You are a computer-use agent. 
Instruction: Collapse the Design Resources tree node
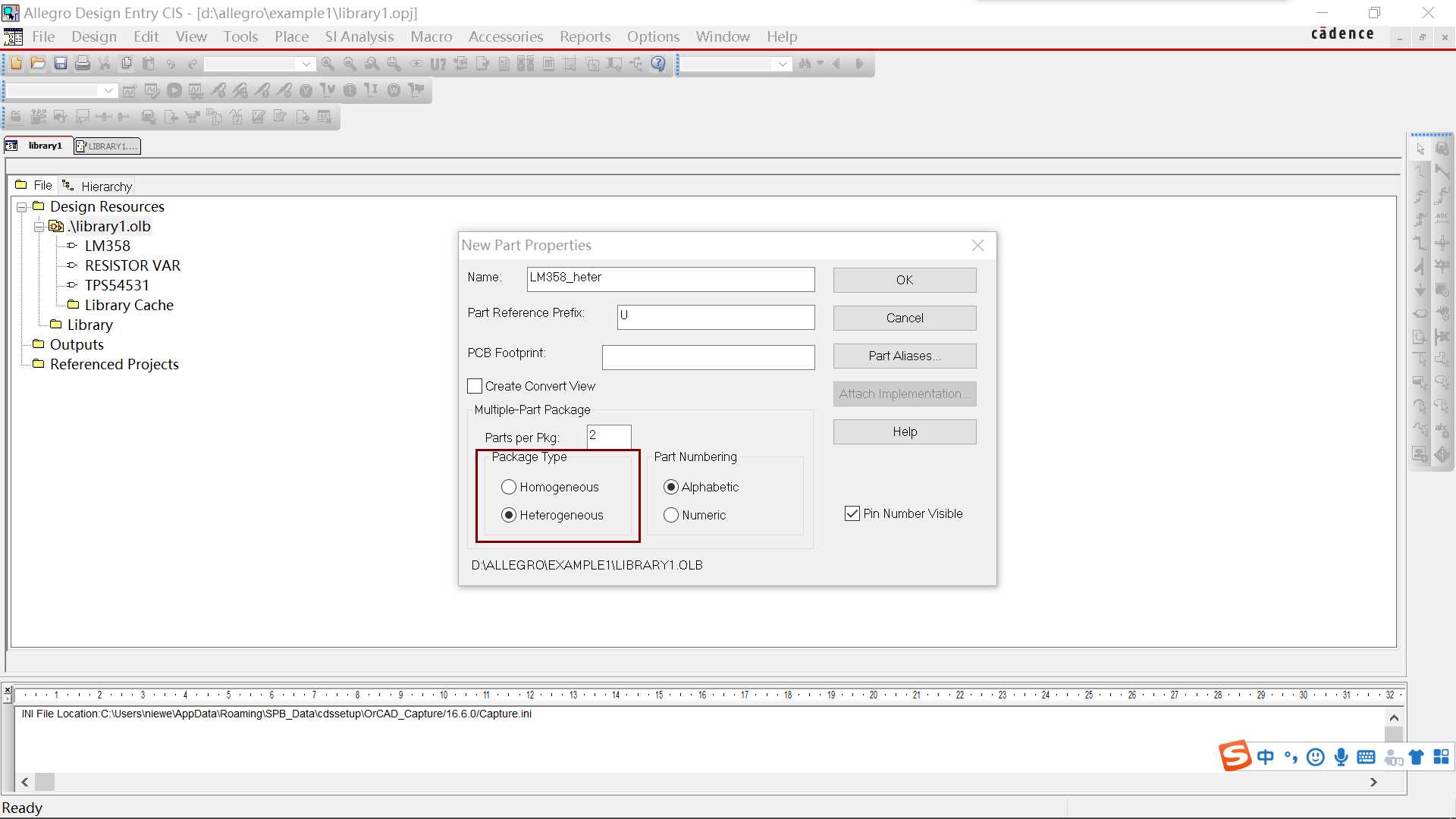point(22,207)
